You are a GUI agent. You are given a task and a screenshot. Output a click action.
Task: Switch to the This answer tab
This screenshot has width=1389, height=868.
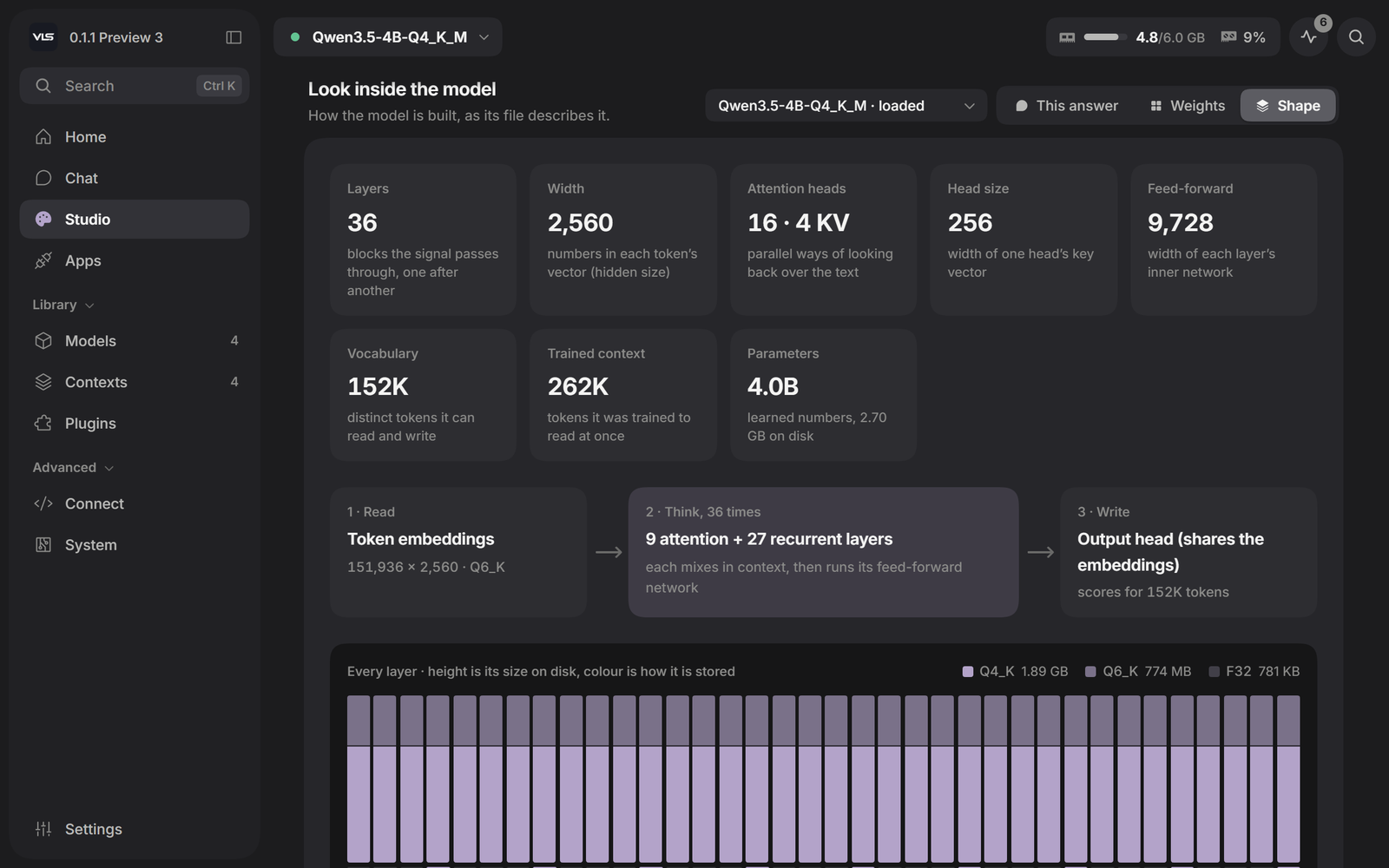click(1067, 105)
